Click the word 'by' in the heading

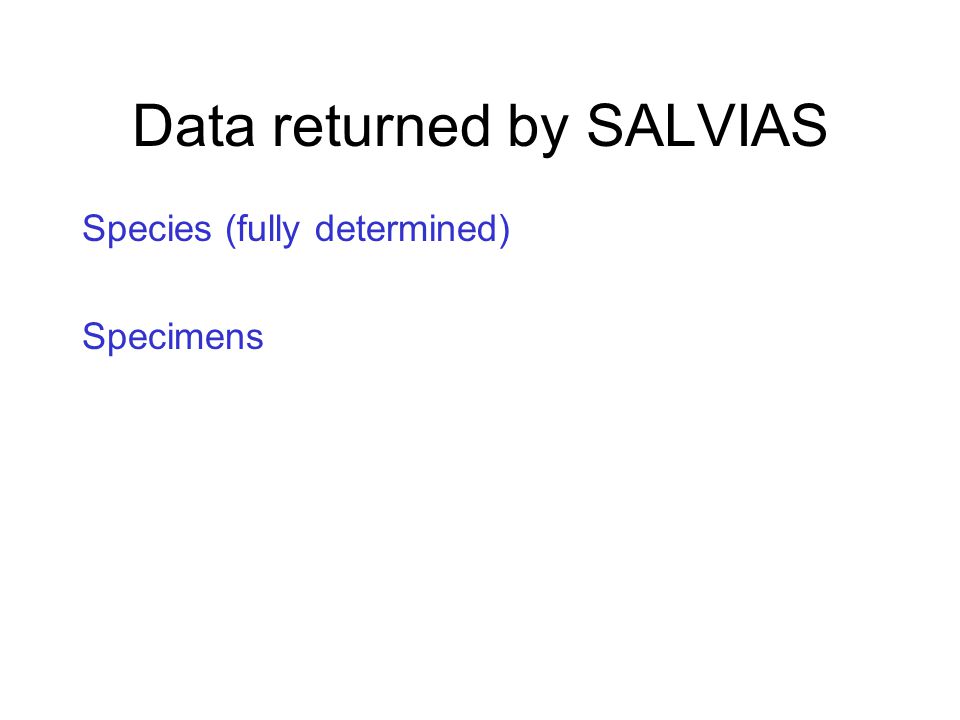coord(539,129)
